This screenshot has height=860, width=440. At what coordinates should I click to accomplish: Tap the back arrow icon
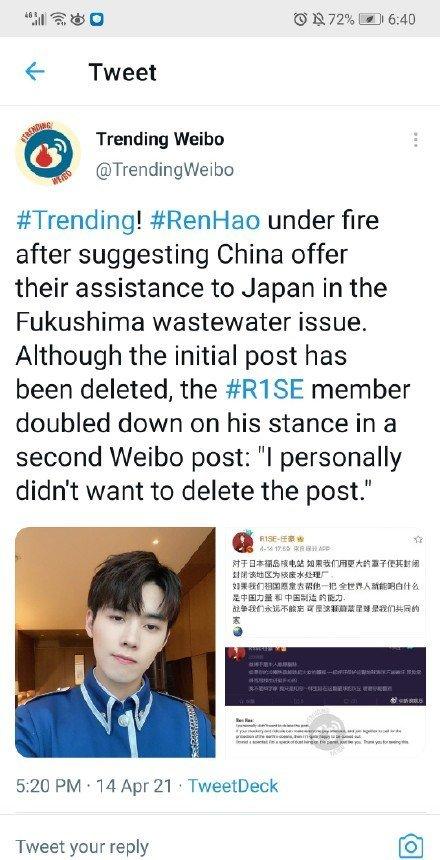35,71
